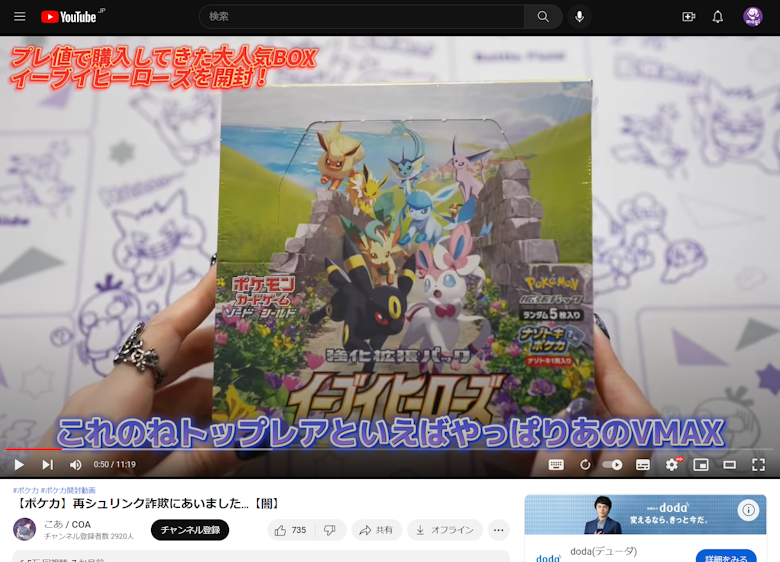Click the keyboard icon in player controls

click(x=556, y=465)
